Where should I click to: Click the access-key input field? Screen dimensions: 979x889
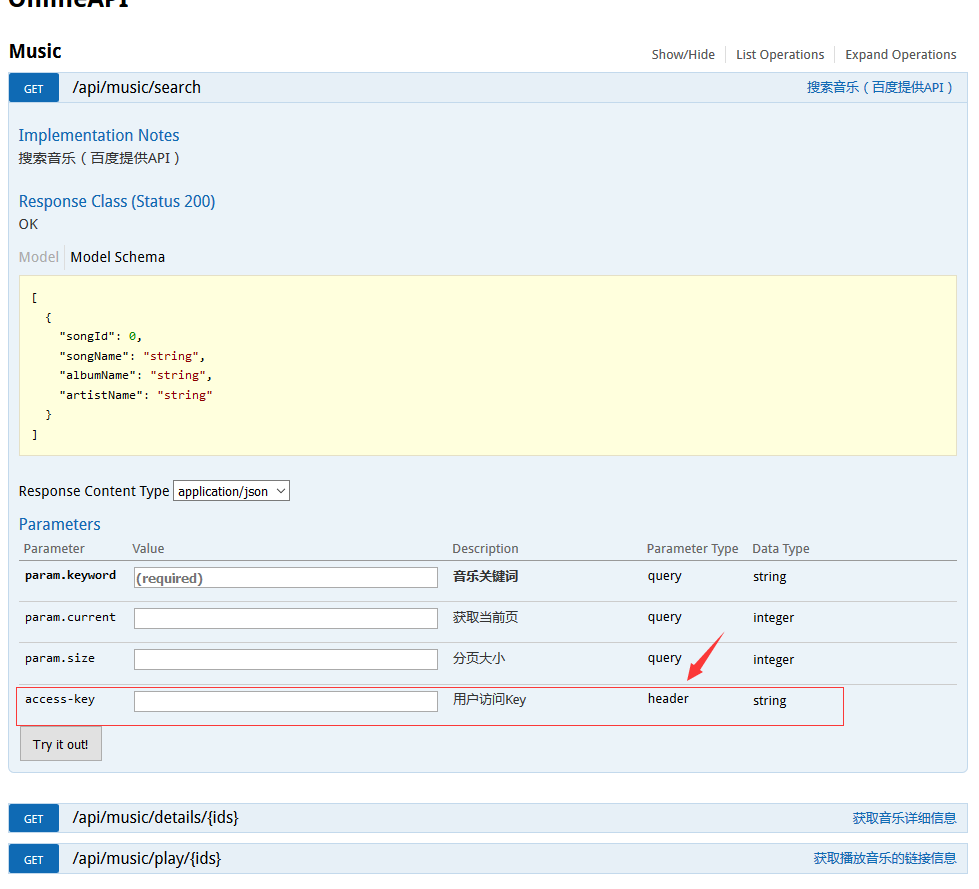(285, 700)
